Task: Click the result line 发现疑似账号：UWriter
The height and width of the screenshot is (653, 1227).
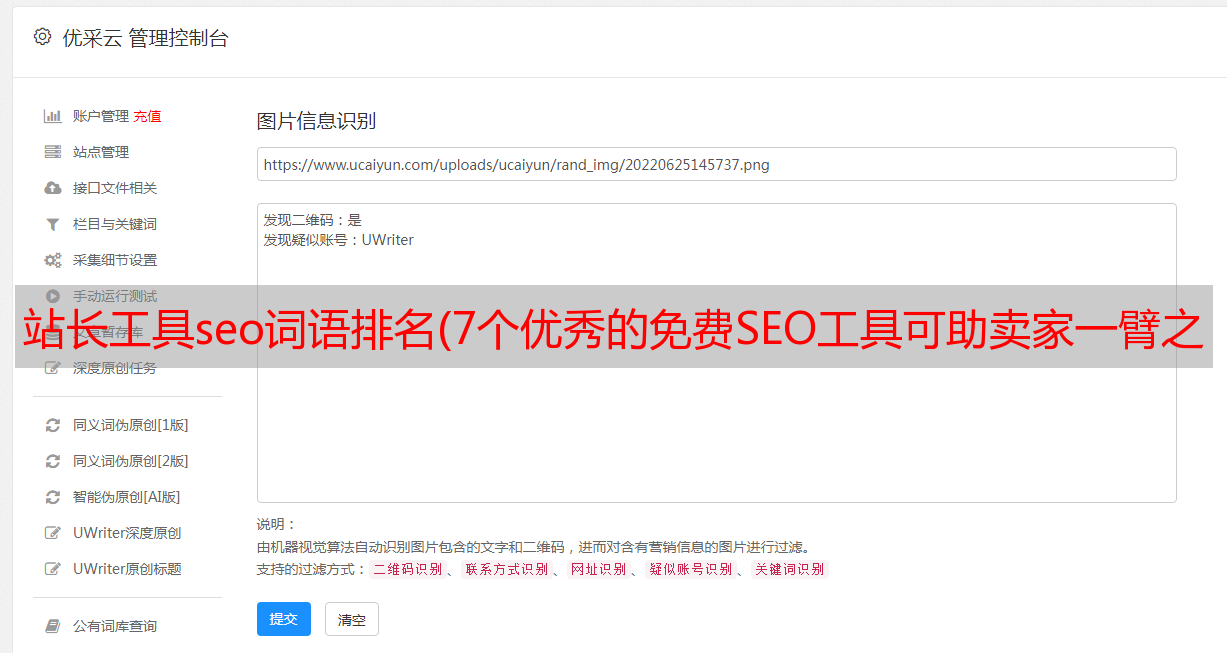Action: (339, 240)
